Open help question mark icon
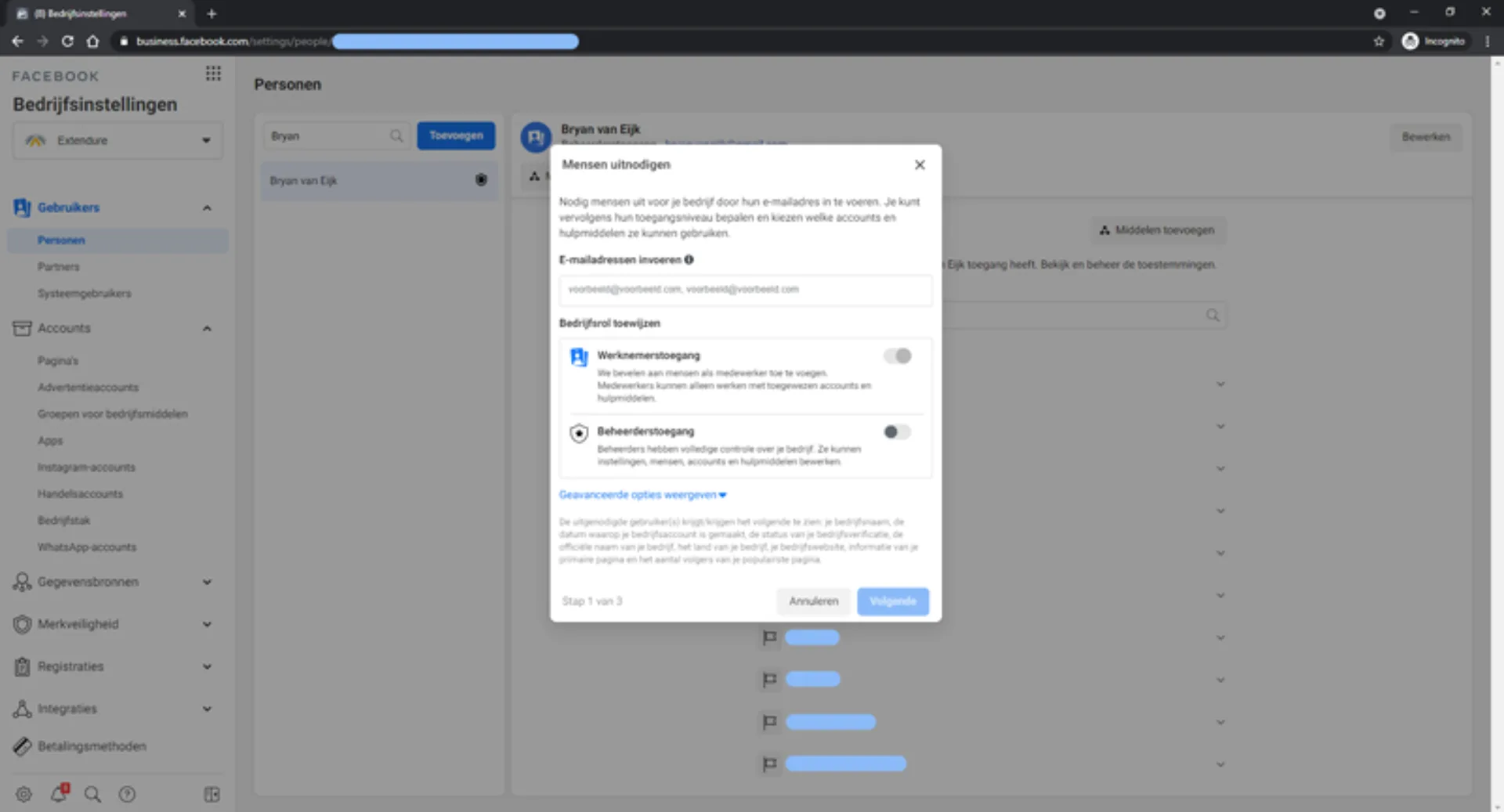Image resolution: width=1504 pixels, height=812 pixels. click(127, 794)
